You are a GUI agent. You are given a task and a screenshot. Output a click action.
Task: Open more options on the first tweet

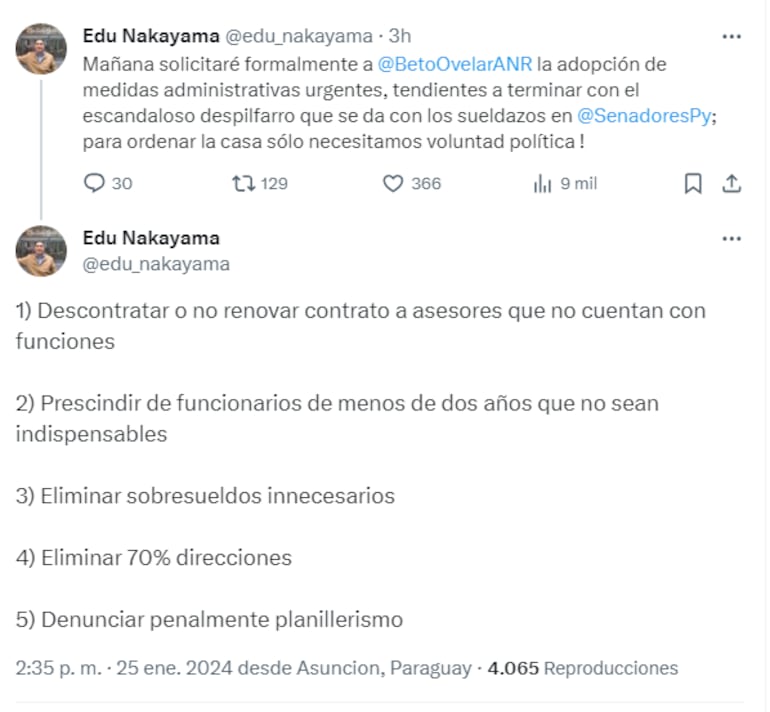point(731,36)
